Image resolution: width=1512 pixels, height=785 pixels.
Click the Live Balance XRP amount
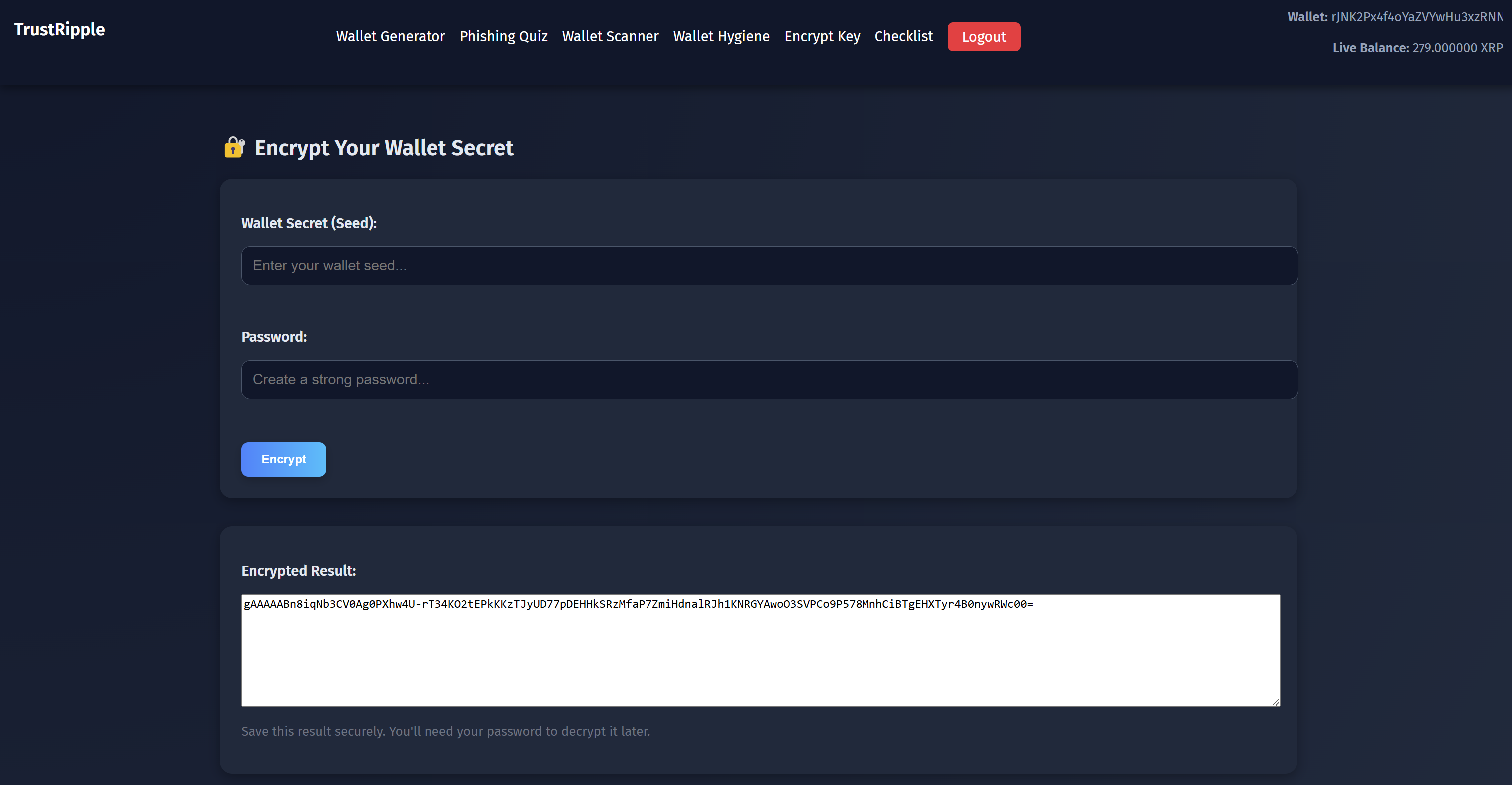click(1457, 48)
